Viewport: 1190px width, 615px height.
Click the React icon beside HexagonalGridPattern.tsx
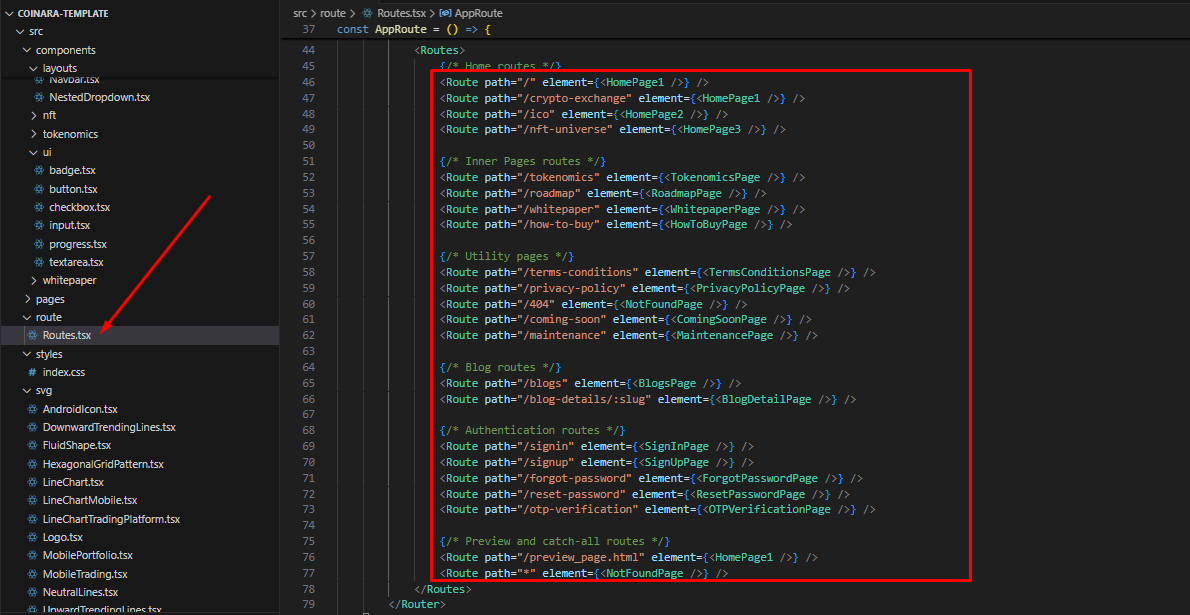pos(32,464)
